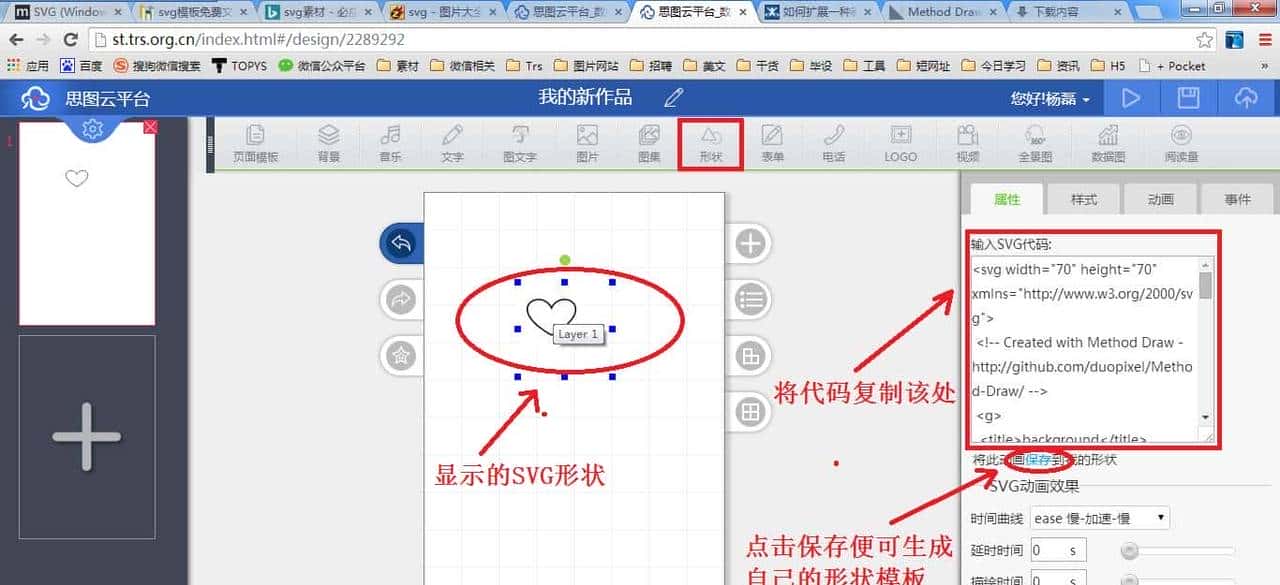Open the LOGO tool
Image resolution: width=1280 pixels, height=585 pixels.
coord(899,143)
